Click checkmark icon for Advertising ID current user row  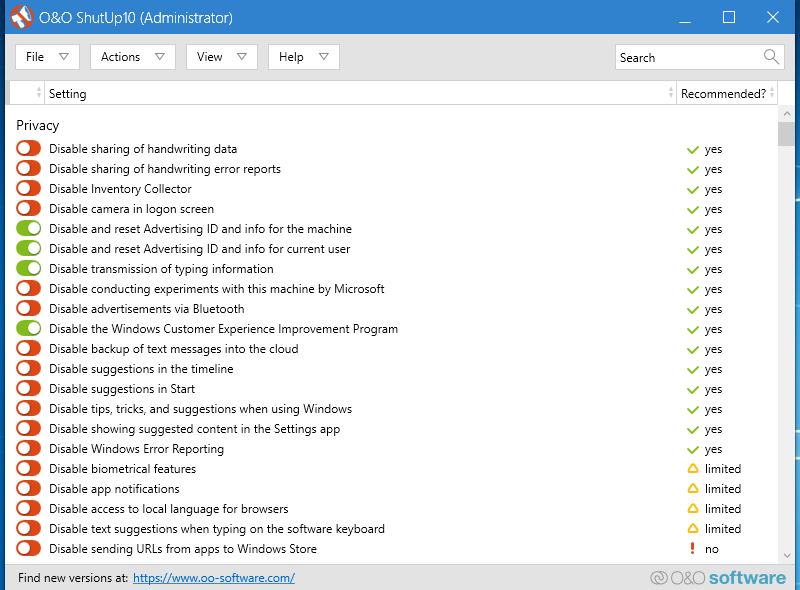692,250
